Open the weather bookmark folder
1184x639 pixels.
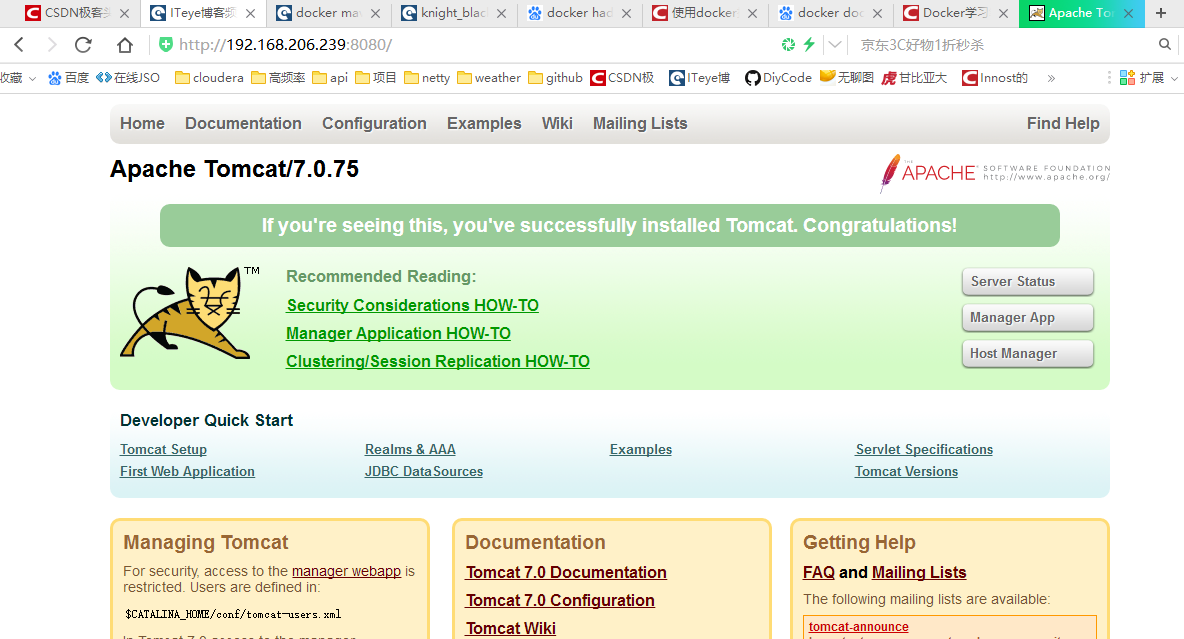pyautogui.click(x=489, y=78)
